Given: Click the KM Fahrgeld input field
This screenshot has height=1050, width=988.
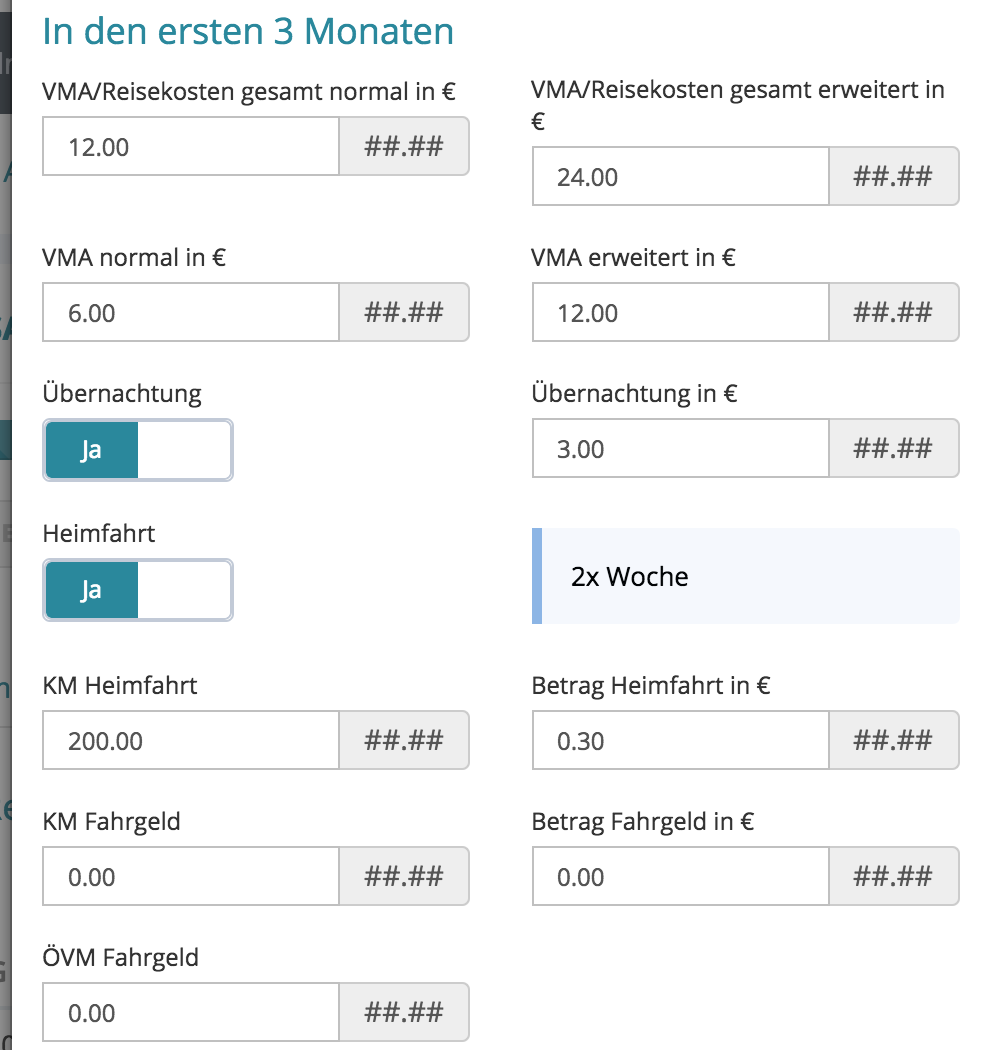Looking at the screenshot, I should point(191,877).
